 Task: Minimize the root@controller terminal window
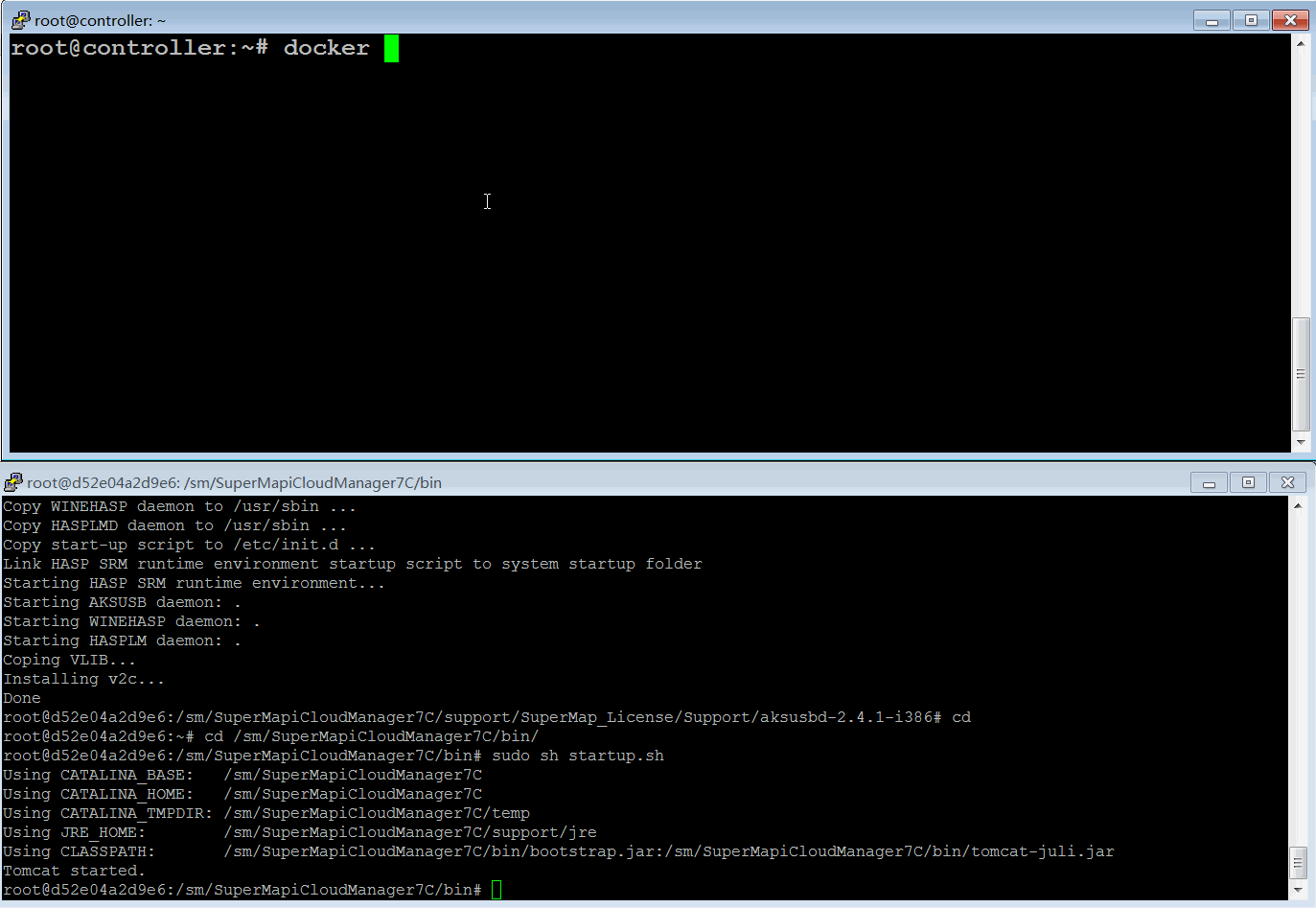[x=1212, y=20]
